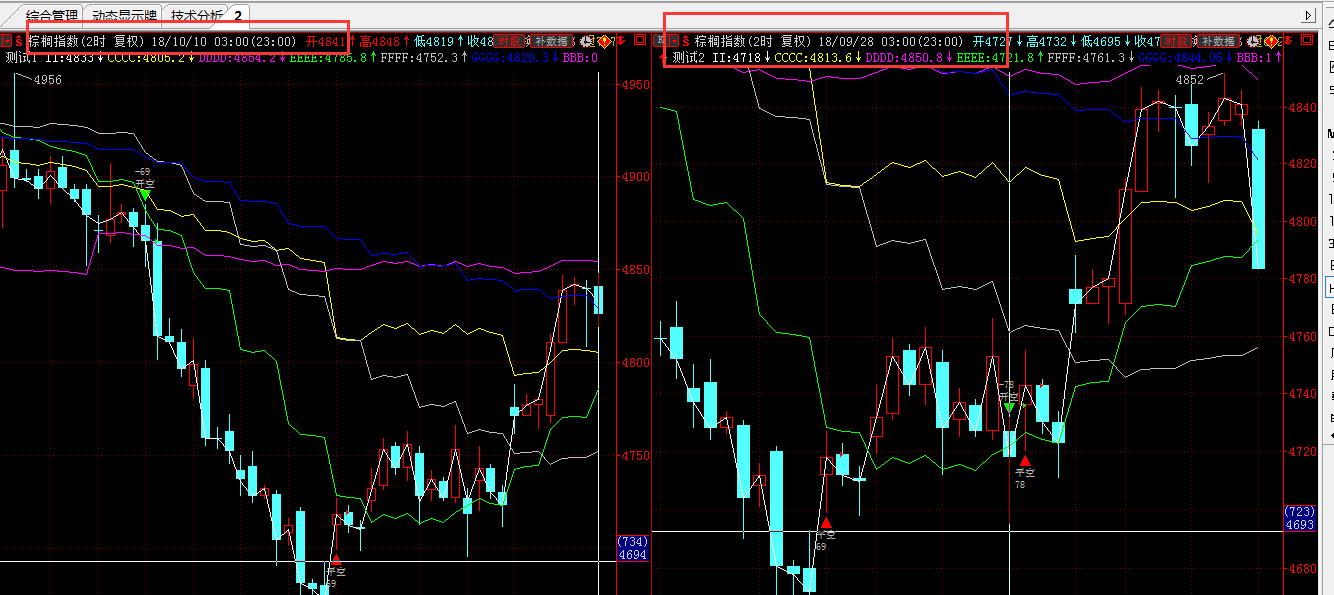Open the K-line type dropdown in 测试1 chart
1334x595 pixels.
pos(6,41)
